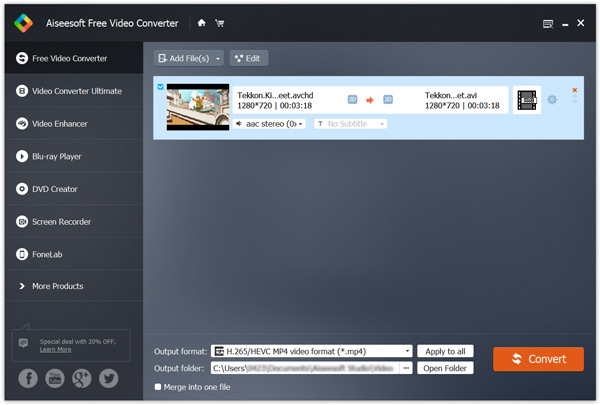
Task: Select Free Video Converter in sidebar
Action: pos(74,58)
